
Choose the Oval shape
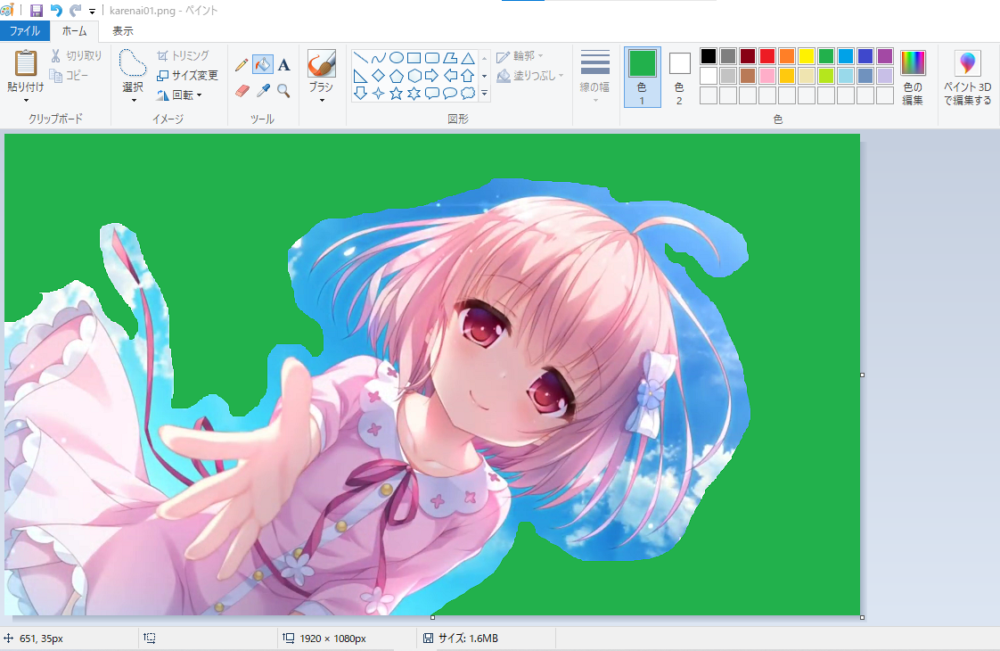click(396, 58)
